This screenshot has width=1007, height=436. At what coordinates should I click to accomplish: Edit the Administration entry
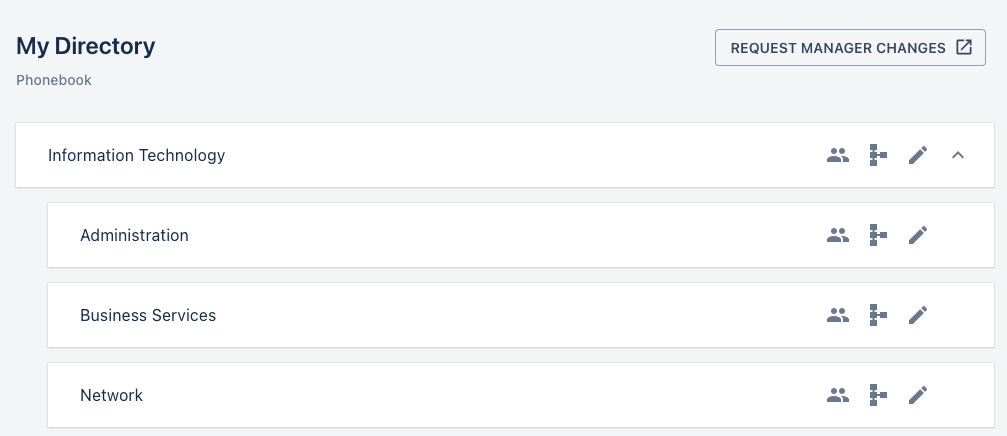coord(918,235)
